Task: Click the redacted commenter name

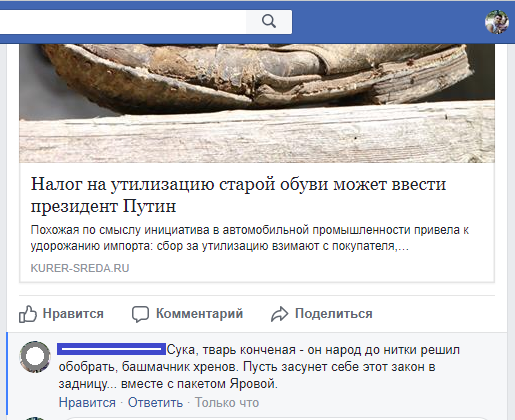Action: pos(111,349)
